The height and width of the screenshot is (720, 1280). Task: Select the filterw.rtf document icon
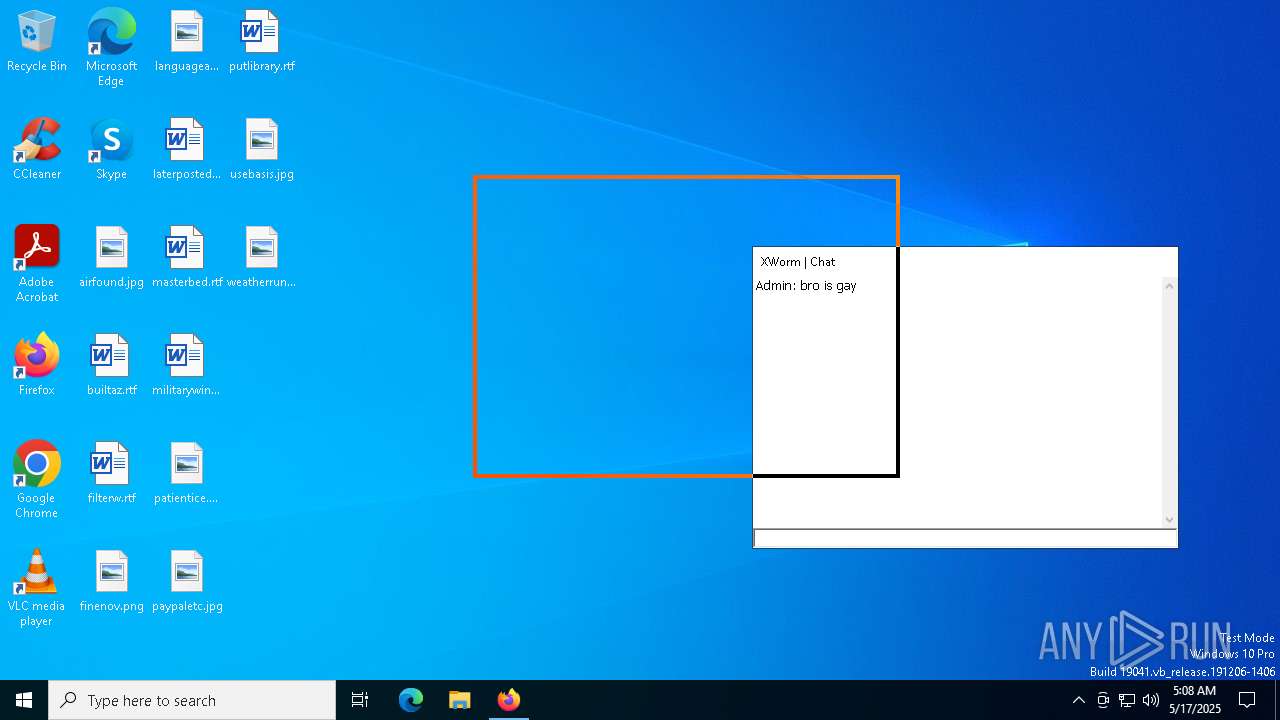tap(111, 474)
